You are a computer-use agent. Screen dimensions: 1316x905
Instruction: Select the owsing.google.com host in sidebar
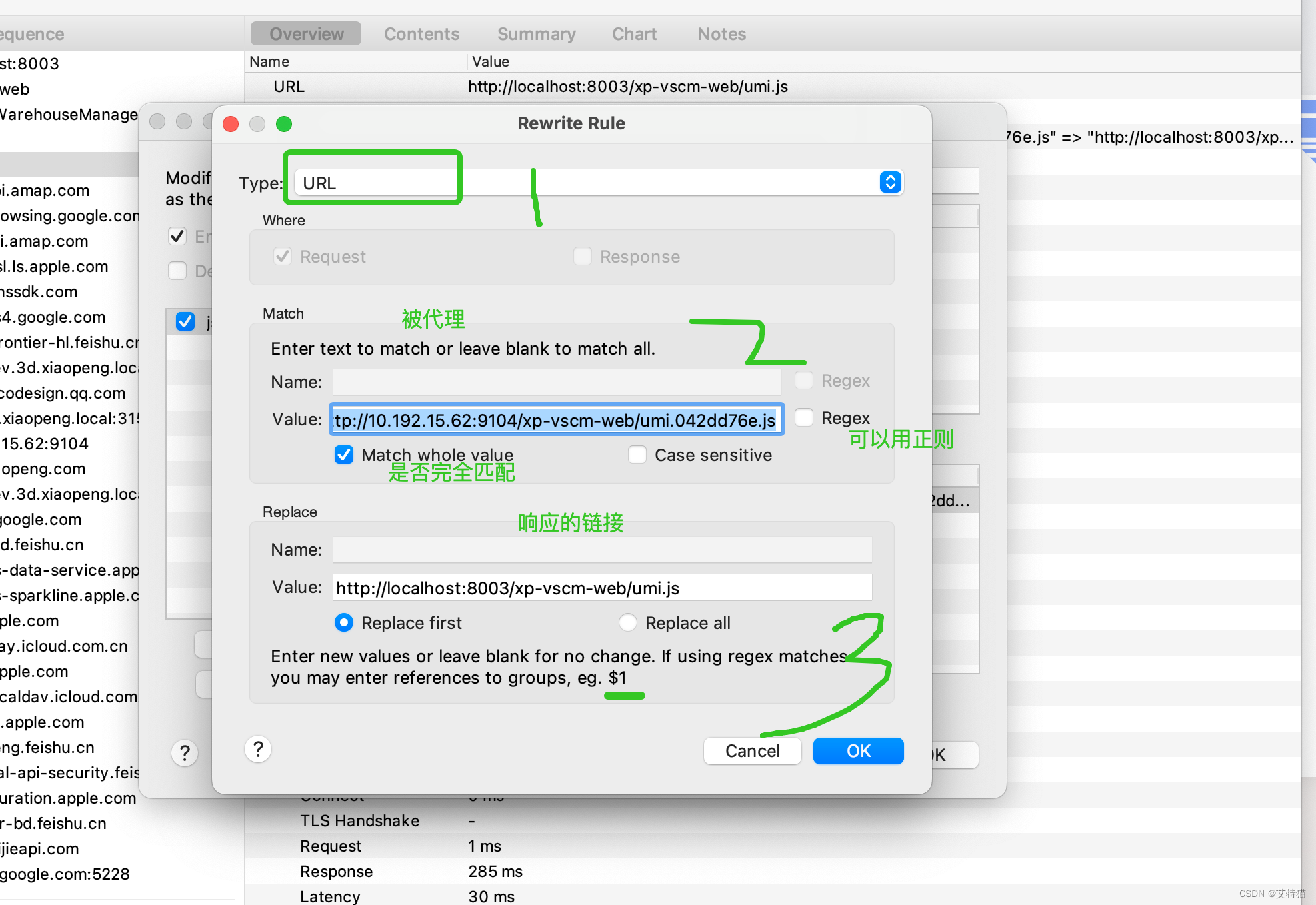click(69, 216)
